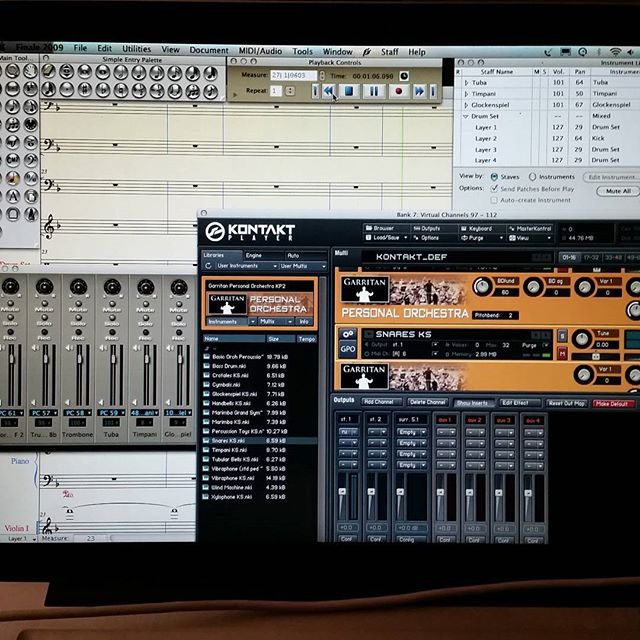Click the Stop button in Playback Controls
640x640 pixels.
(x=349, y=91)
